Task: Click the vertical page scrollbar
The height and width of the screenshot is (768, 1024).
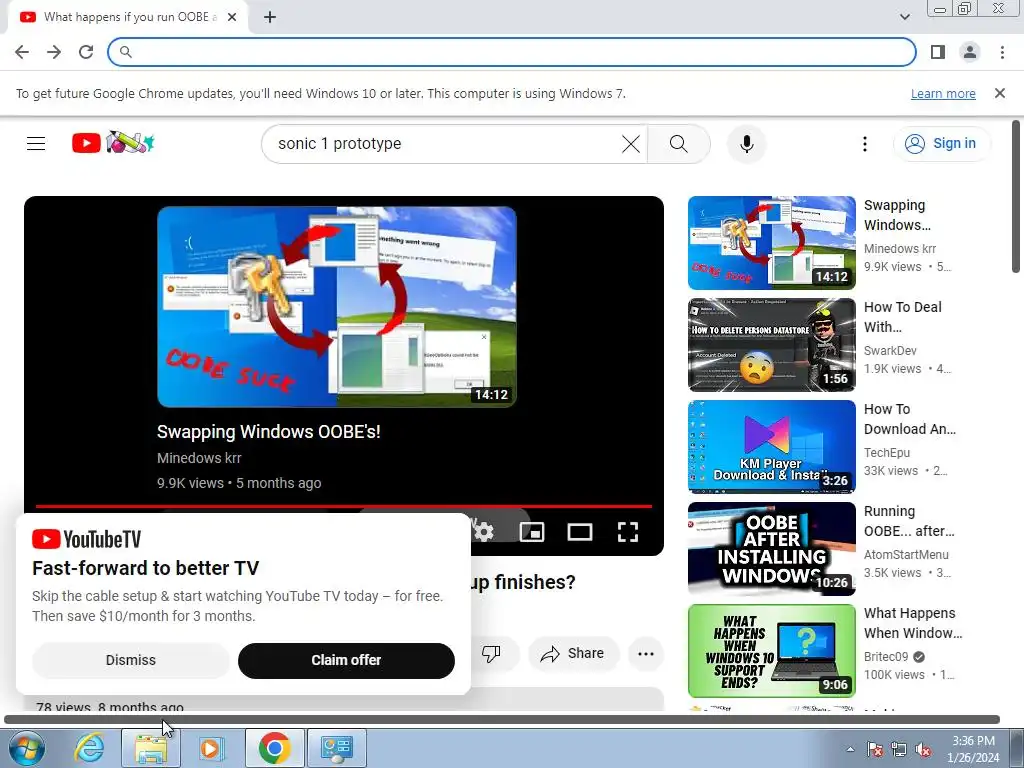Action: pos(1016,196)
